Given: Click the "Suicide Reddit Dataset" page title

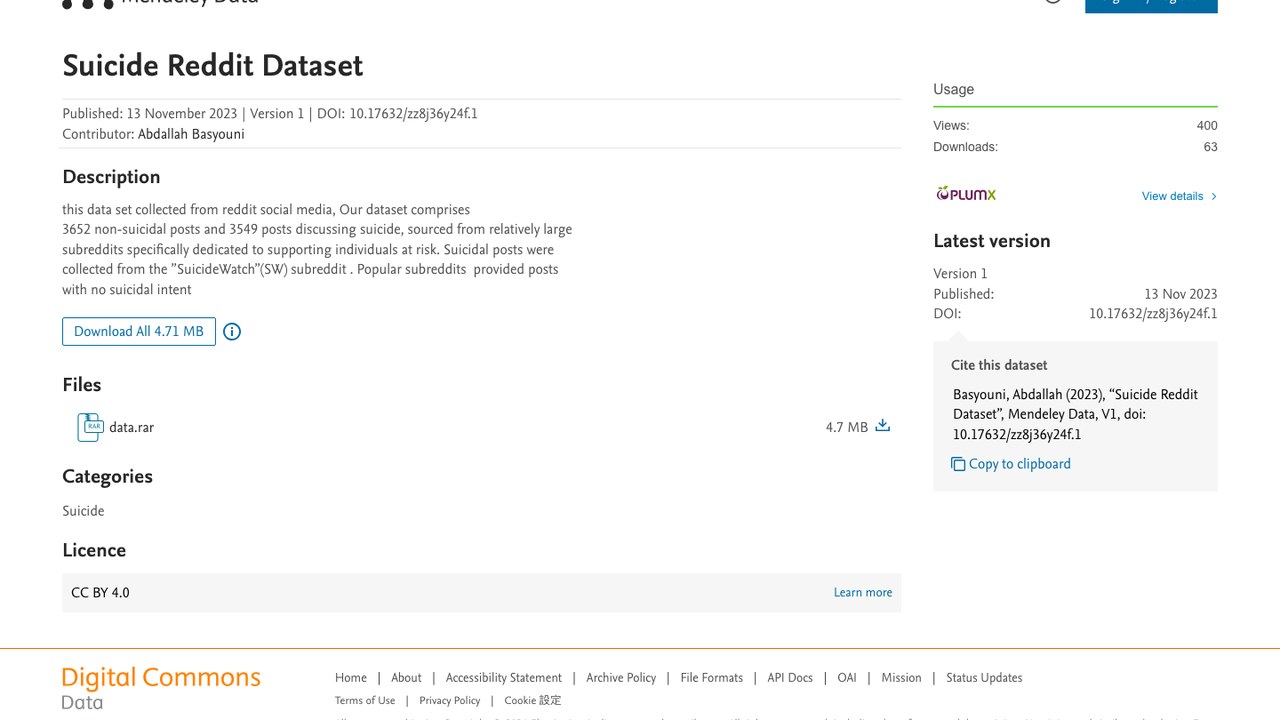Looking at the screenshot, I should (213, 66).
